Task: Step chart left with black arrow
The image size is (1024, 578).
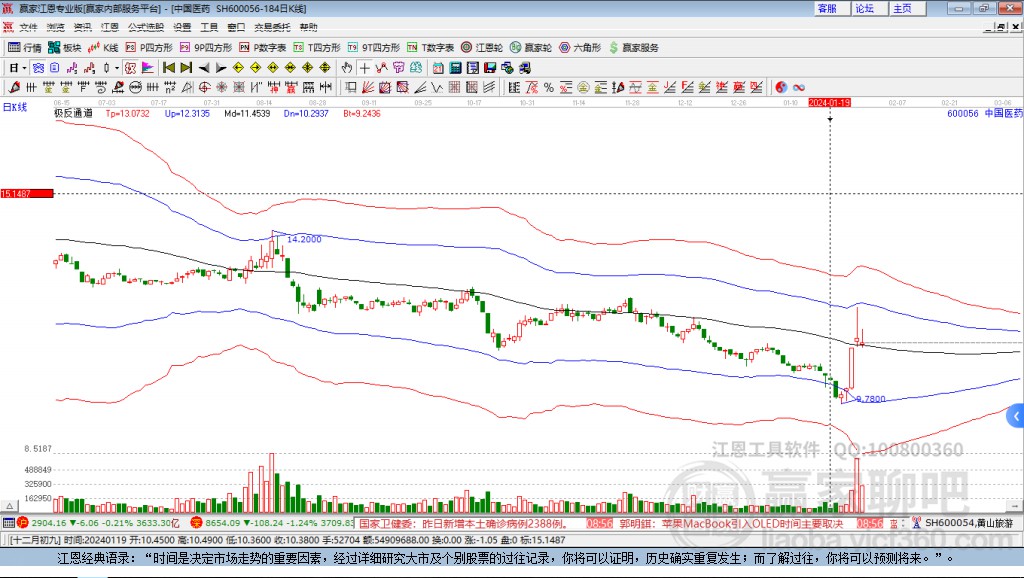Action: [x=204, y=68]
